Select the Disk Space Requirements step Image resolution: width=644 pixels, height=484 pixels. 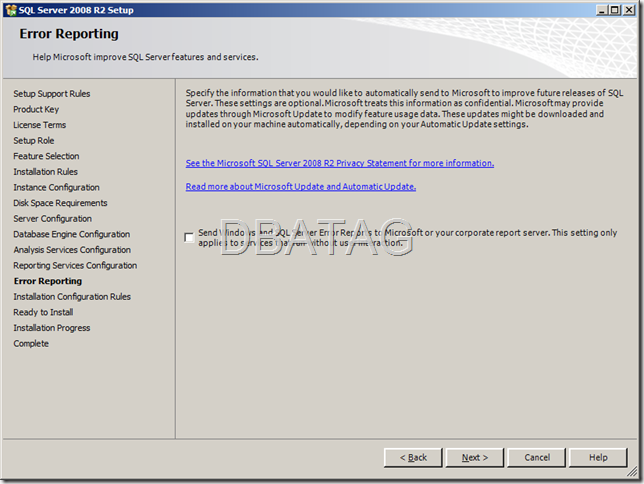[60, 203]
